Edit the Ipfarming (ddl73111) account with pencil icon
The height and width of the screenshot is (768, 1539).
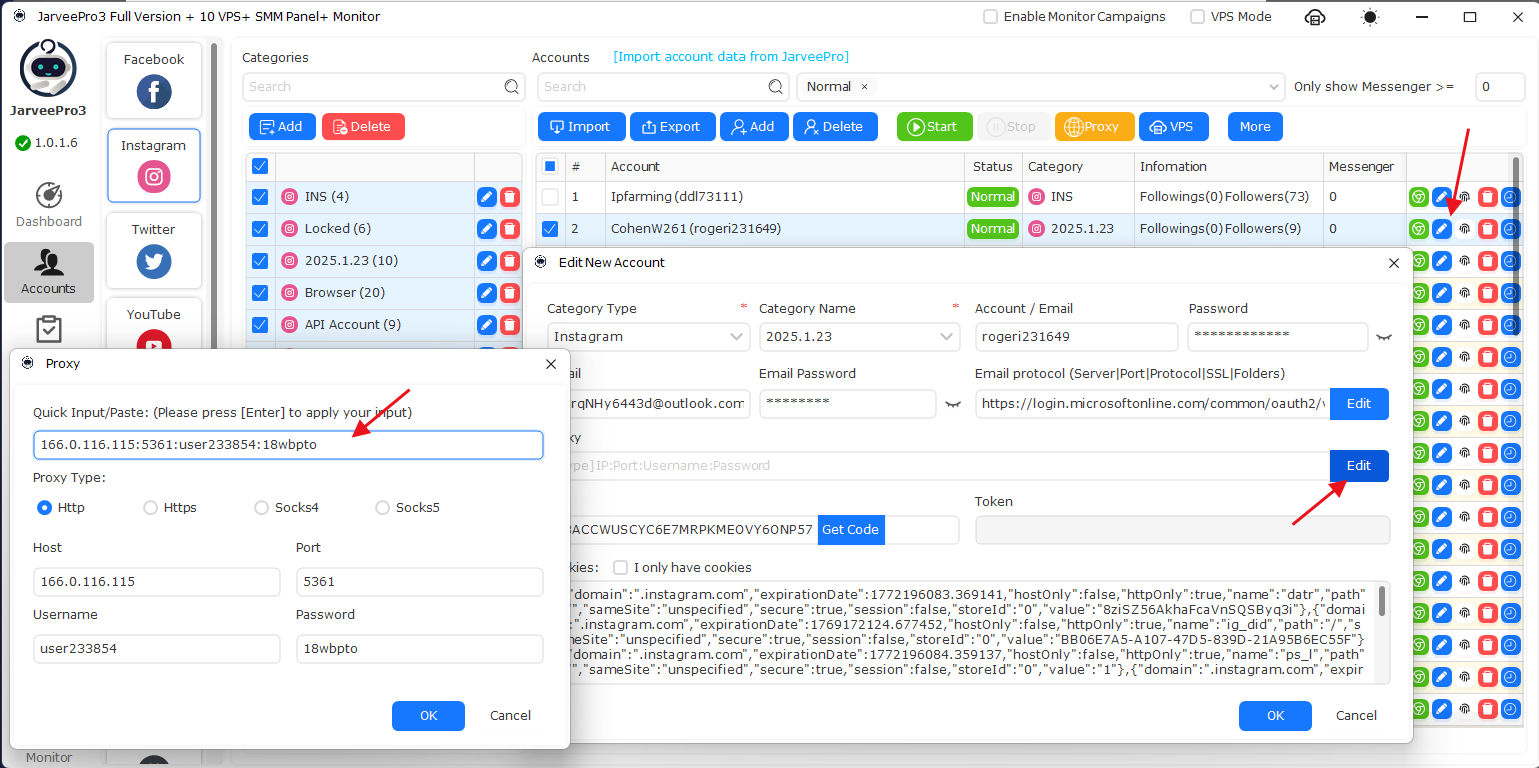click(x=1441, y=197)
